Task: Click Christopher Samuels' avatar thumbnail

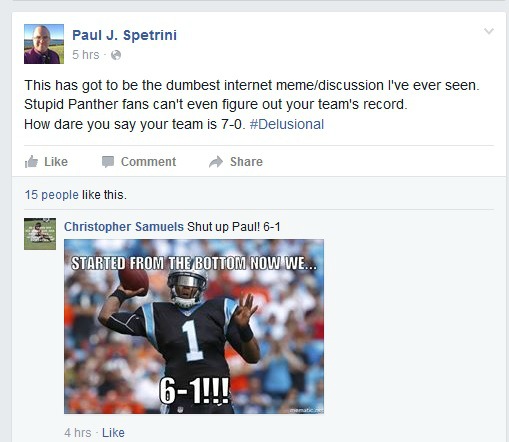Action: [40, 234]
